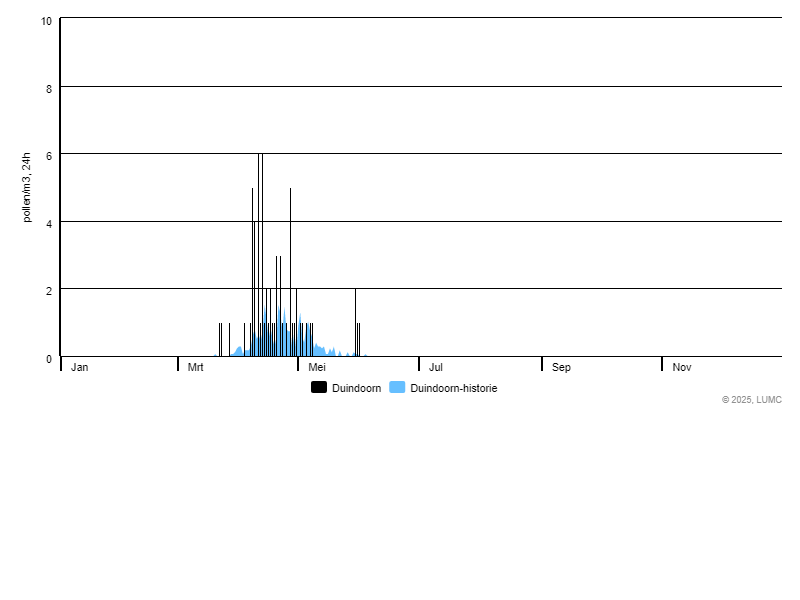This screenshot has height=600, width=800.
Task: Select the Mrt month axis label
Action: point(196,367)
